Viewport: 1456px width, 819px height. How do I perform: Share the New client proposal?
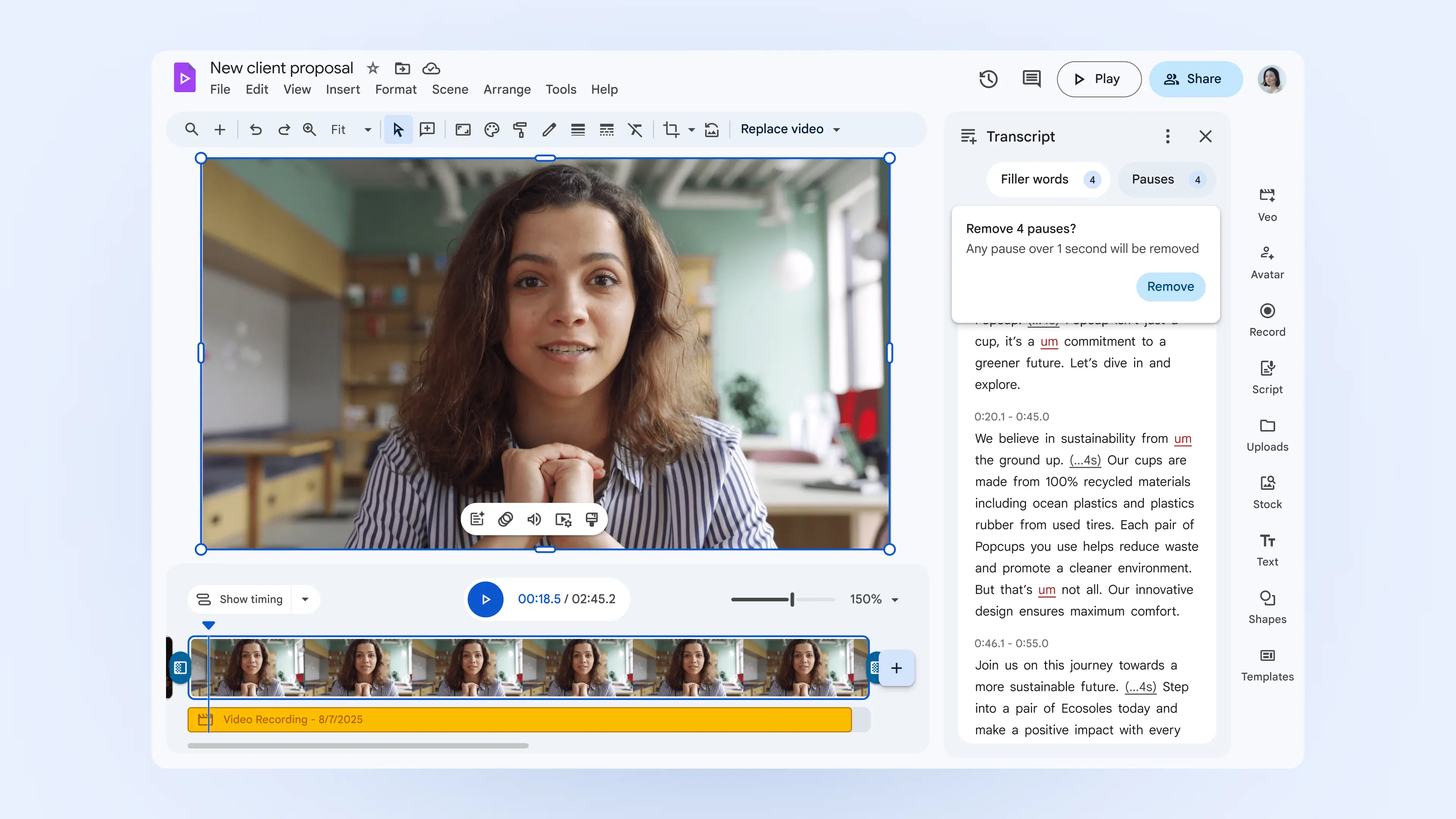(1196, 78)
